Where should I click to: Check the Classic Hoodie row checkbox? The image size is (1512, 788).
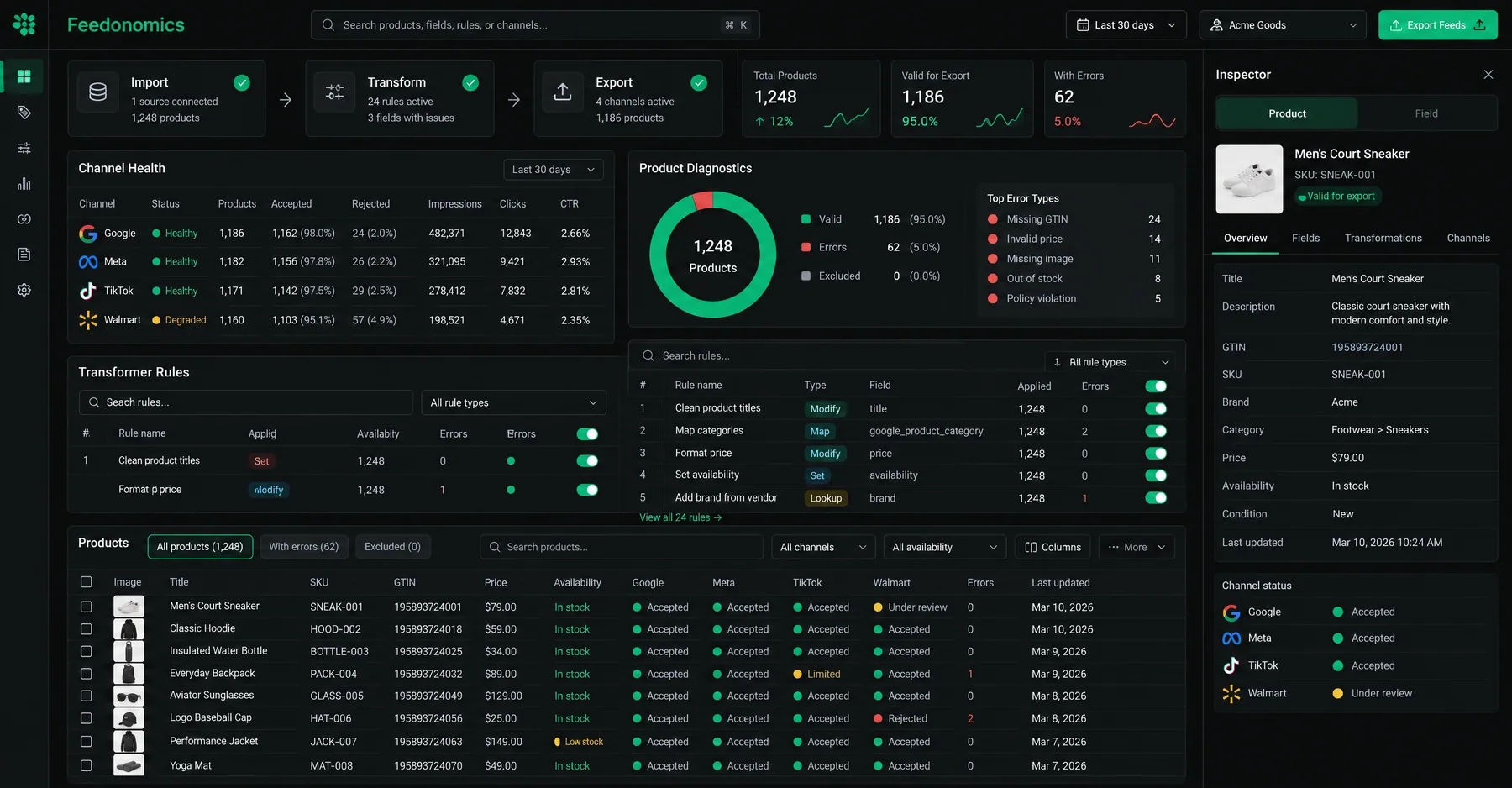pos(87,629)
